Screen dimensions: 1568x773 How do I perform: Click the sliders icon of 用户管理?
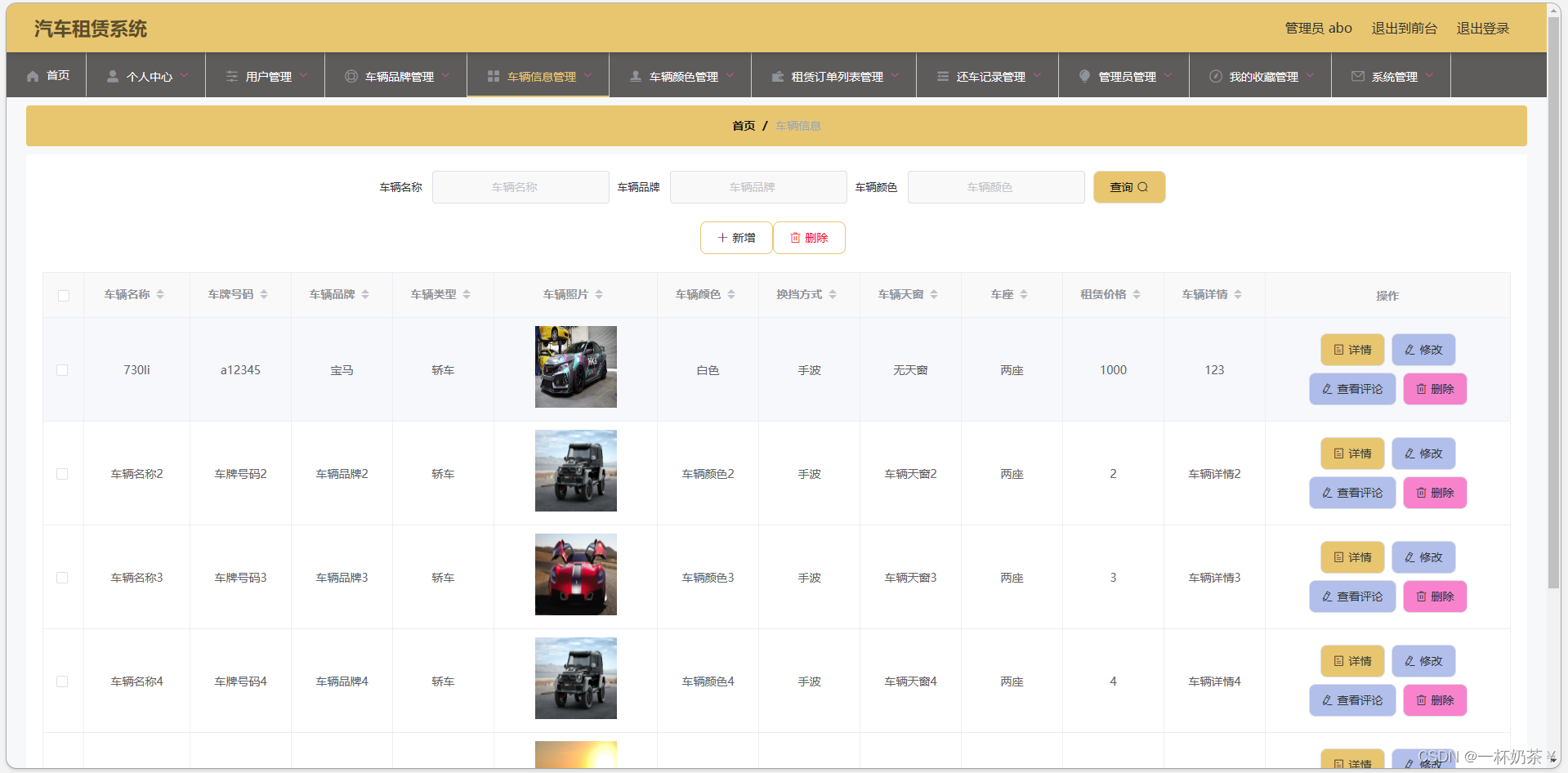(232, 76)
